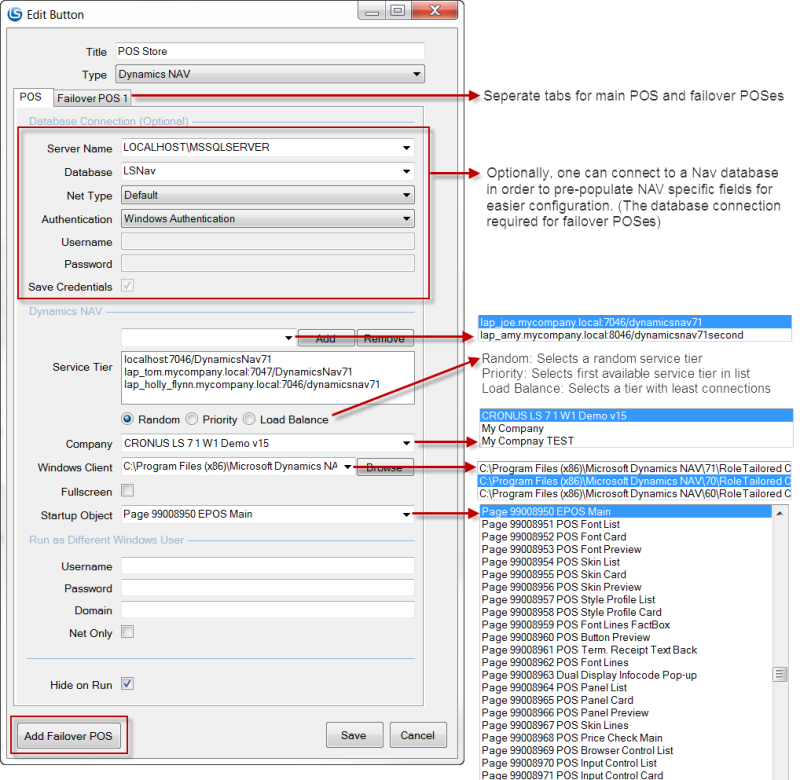This screenshot has width=800, height=780.
Task: Click the Title field containing POS Store
Action: point(270,52)
